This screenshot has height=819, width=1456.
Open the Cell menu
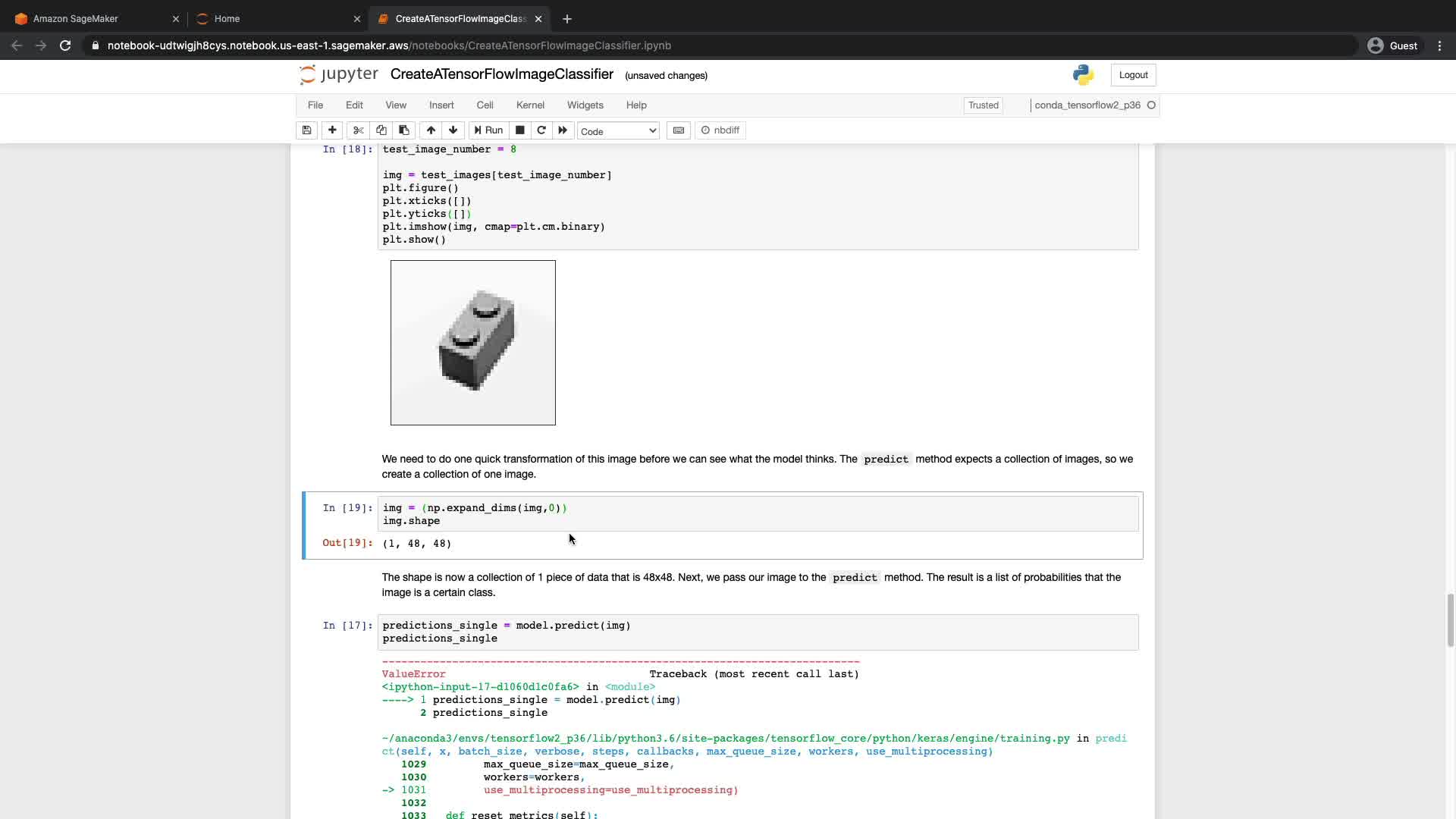coord(485,105)
